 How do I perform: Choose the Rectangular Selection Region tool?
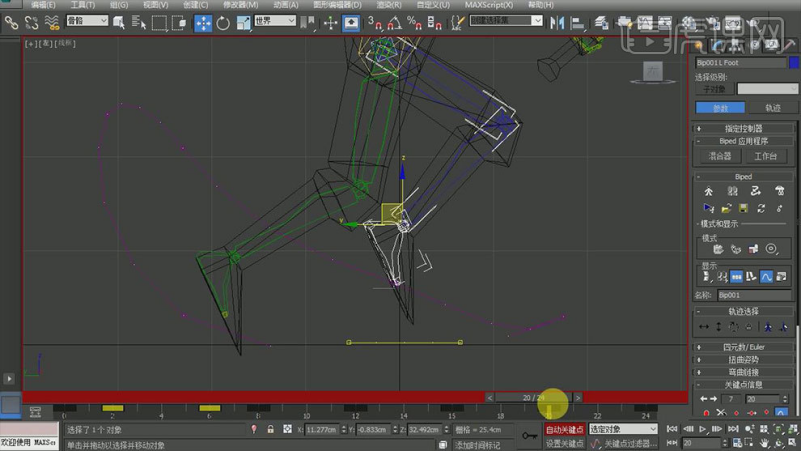pyautogui.click(x=159, y=22)
